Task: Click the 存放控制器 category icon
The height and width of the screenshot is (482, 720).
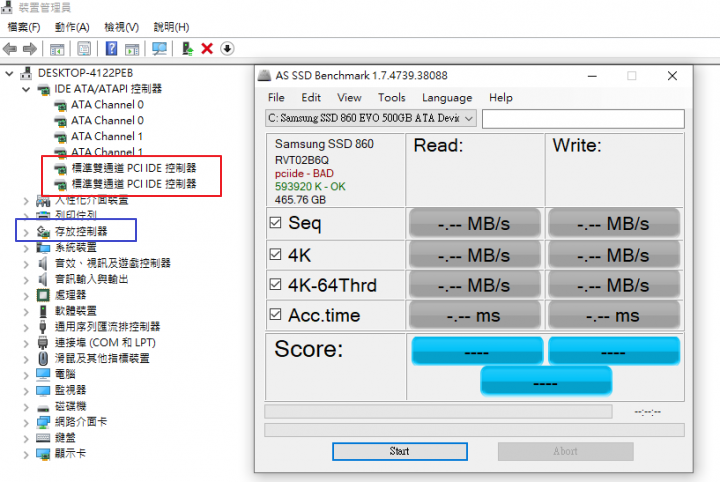Action: click(43, 231)
